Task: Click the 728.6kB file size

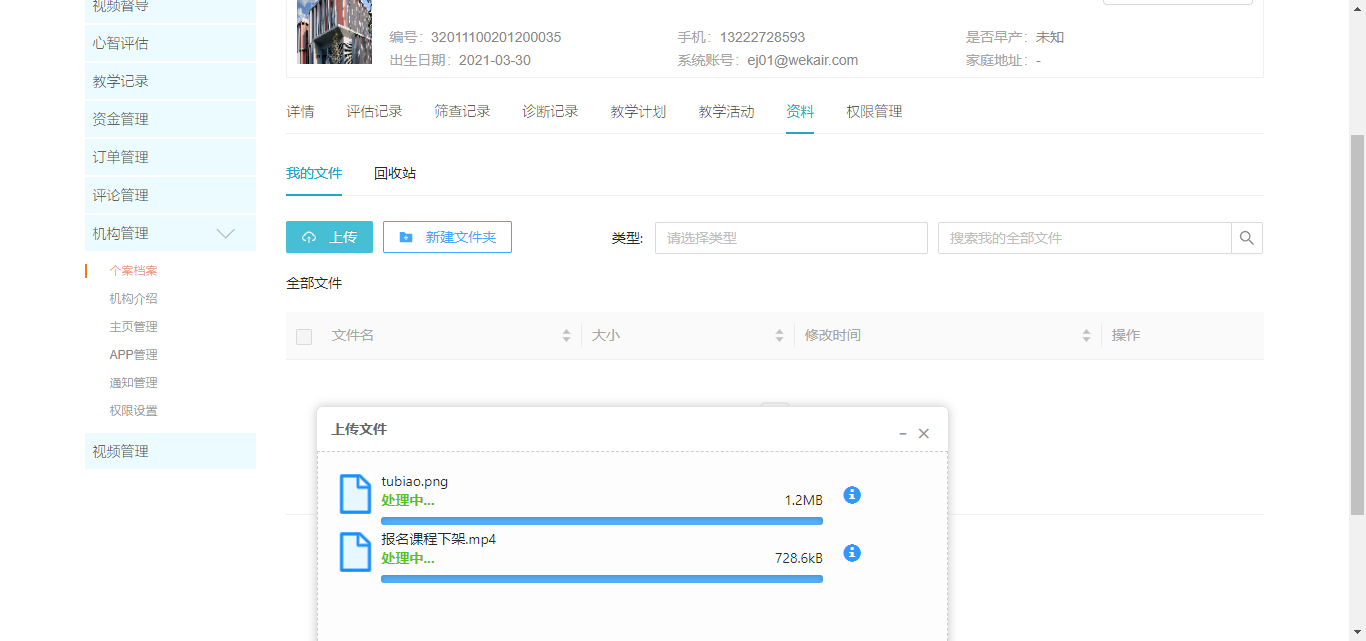Action: pyautogui.click(x=799, y=558)
